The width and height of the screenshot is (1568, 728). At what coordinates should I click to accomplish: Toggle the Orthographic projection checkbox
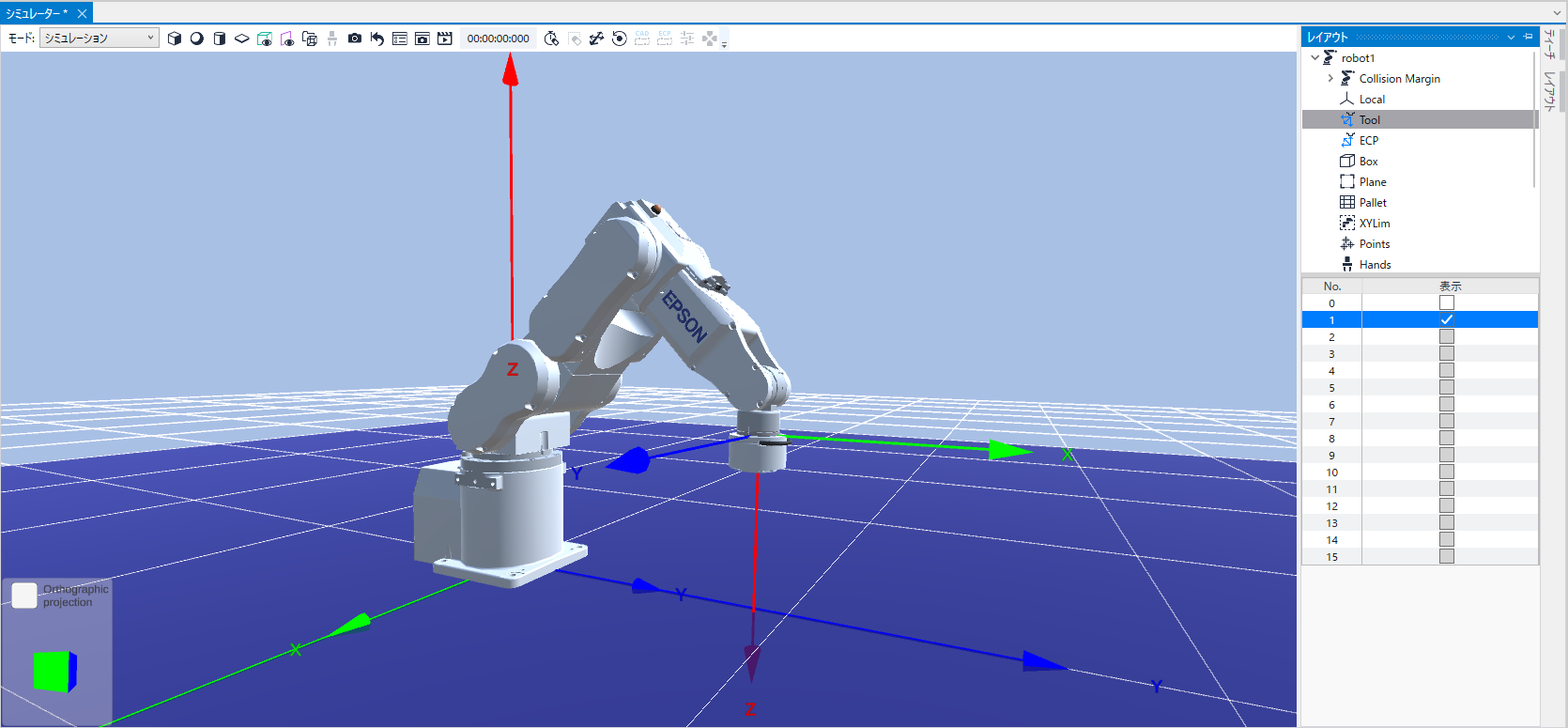point(24,595)
